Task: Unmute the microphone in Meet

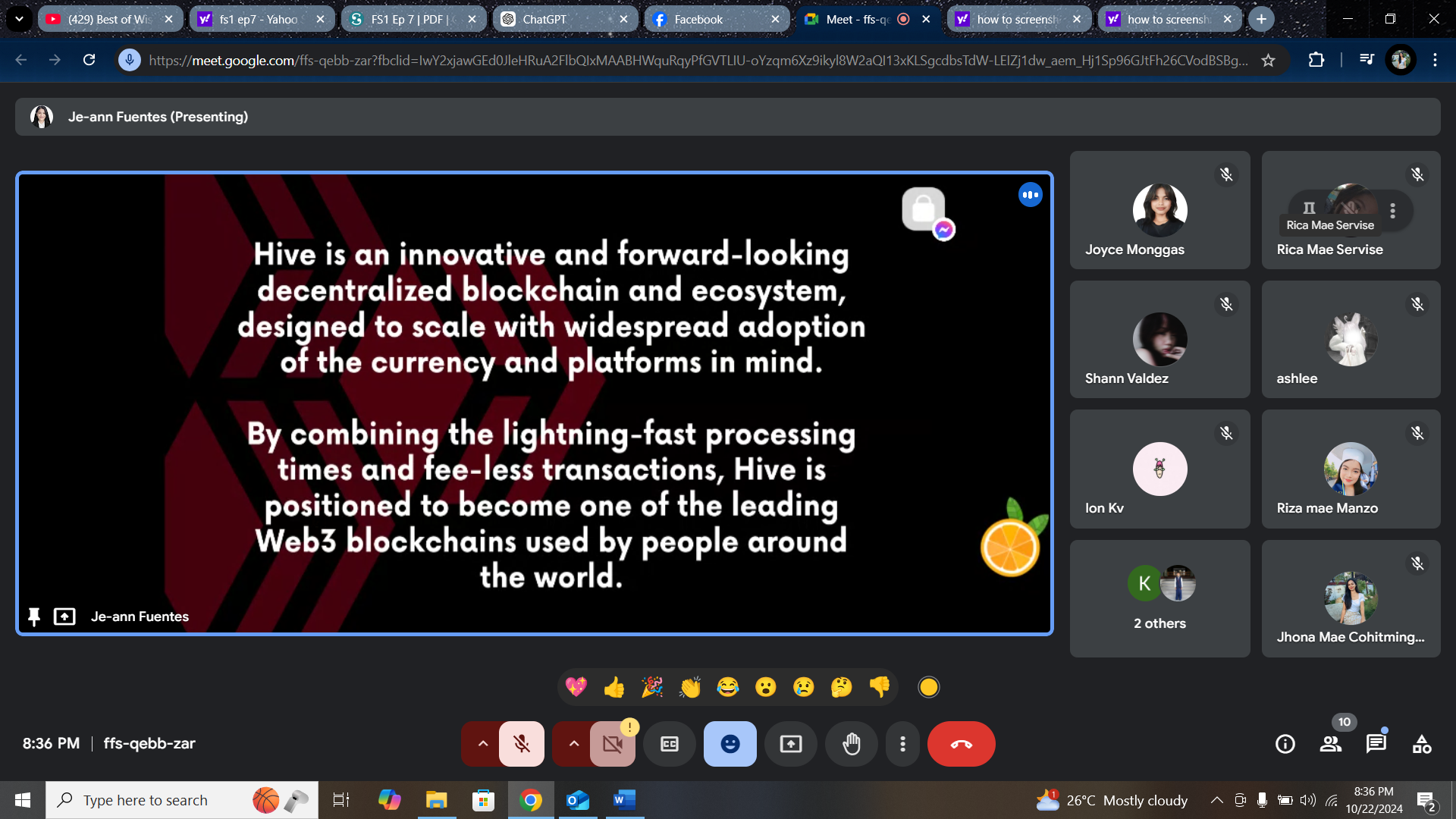Action: (522, 744)
